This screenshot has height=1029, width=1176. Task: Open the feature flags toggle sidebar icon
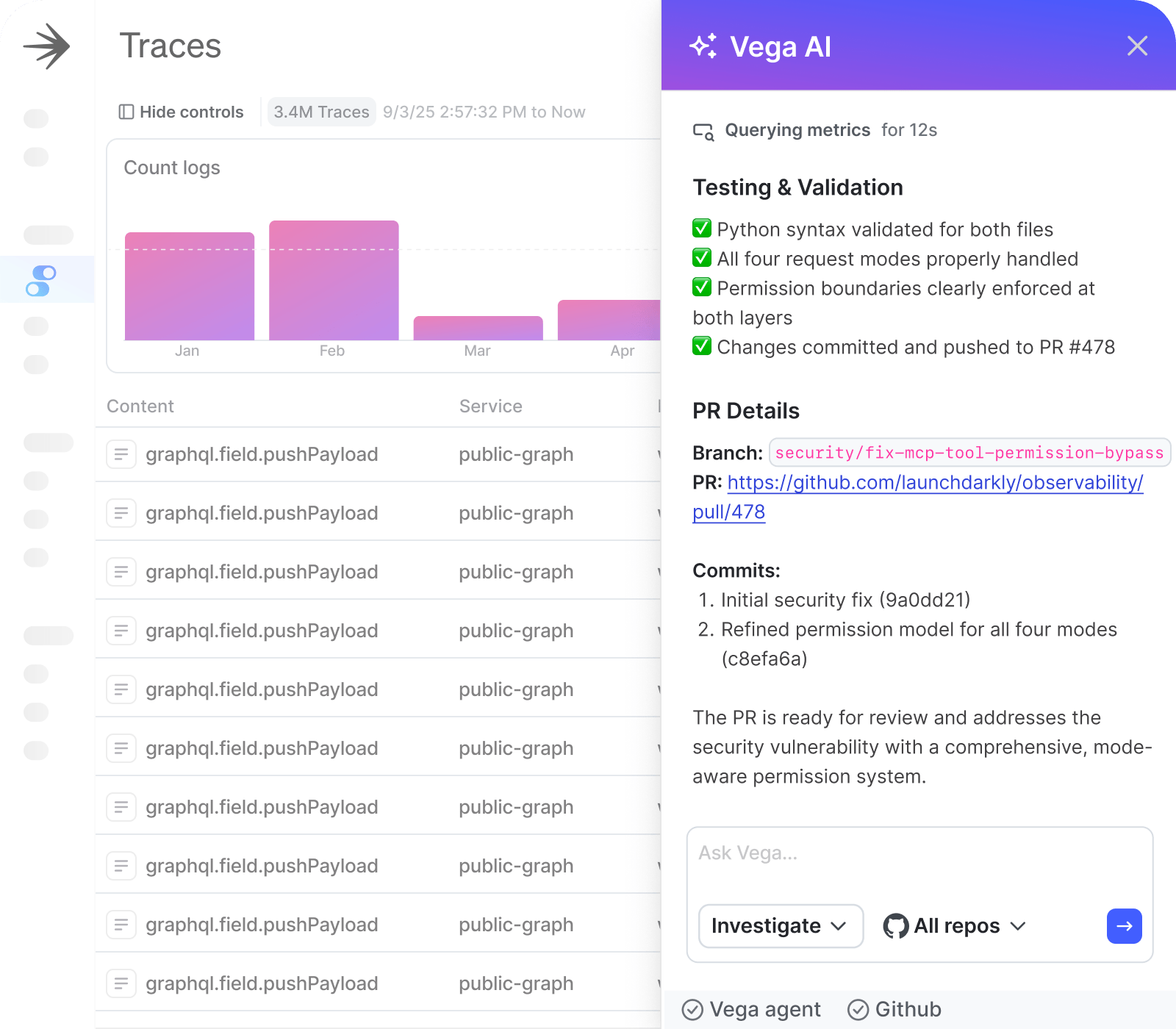point(41,281)
